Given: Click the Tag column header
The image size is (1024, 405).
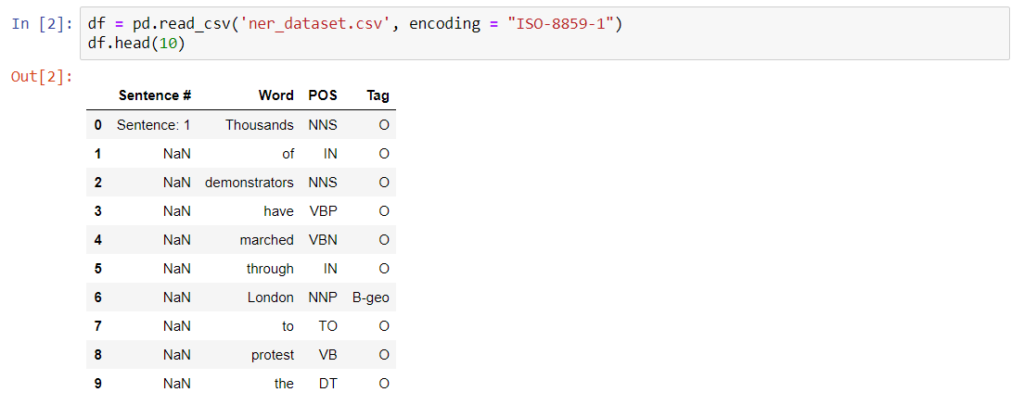Looking at the screenshot, I should point(378,95).
